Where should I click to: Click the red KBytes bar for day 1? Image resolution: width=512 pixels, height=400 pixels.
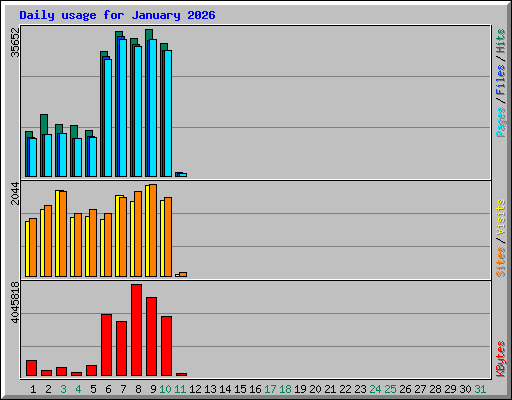[31, 368]
